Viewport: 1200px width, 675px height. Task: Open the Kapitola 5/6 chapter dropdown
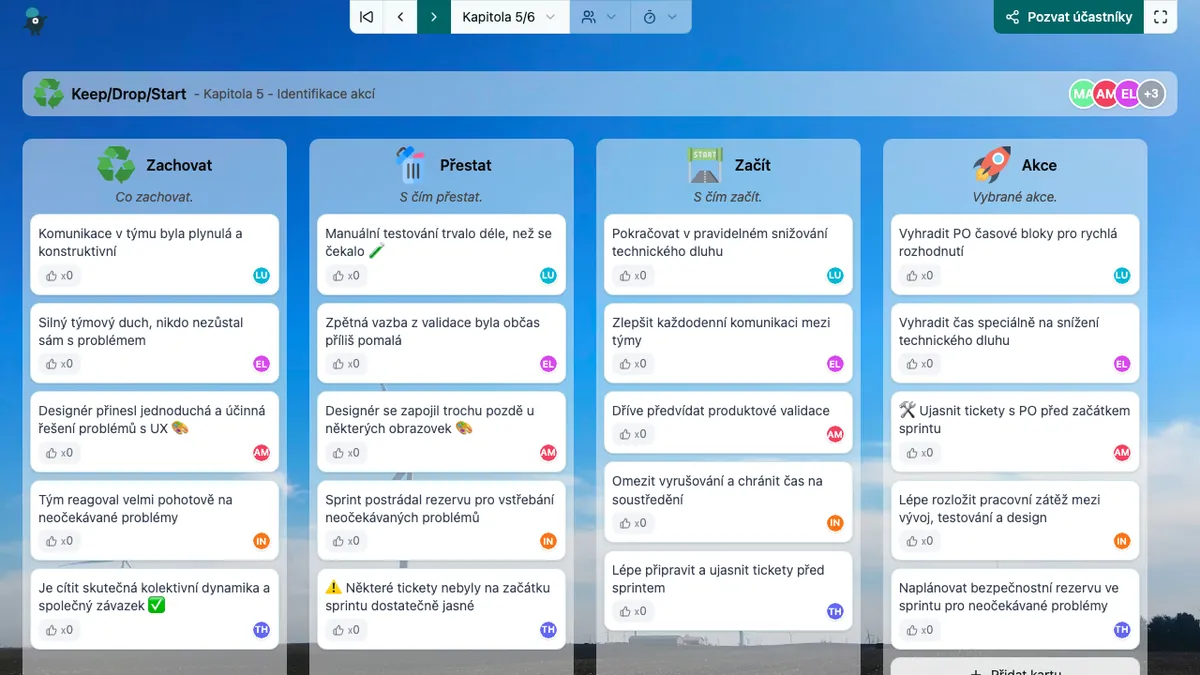[510, 17]
